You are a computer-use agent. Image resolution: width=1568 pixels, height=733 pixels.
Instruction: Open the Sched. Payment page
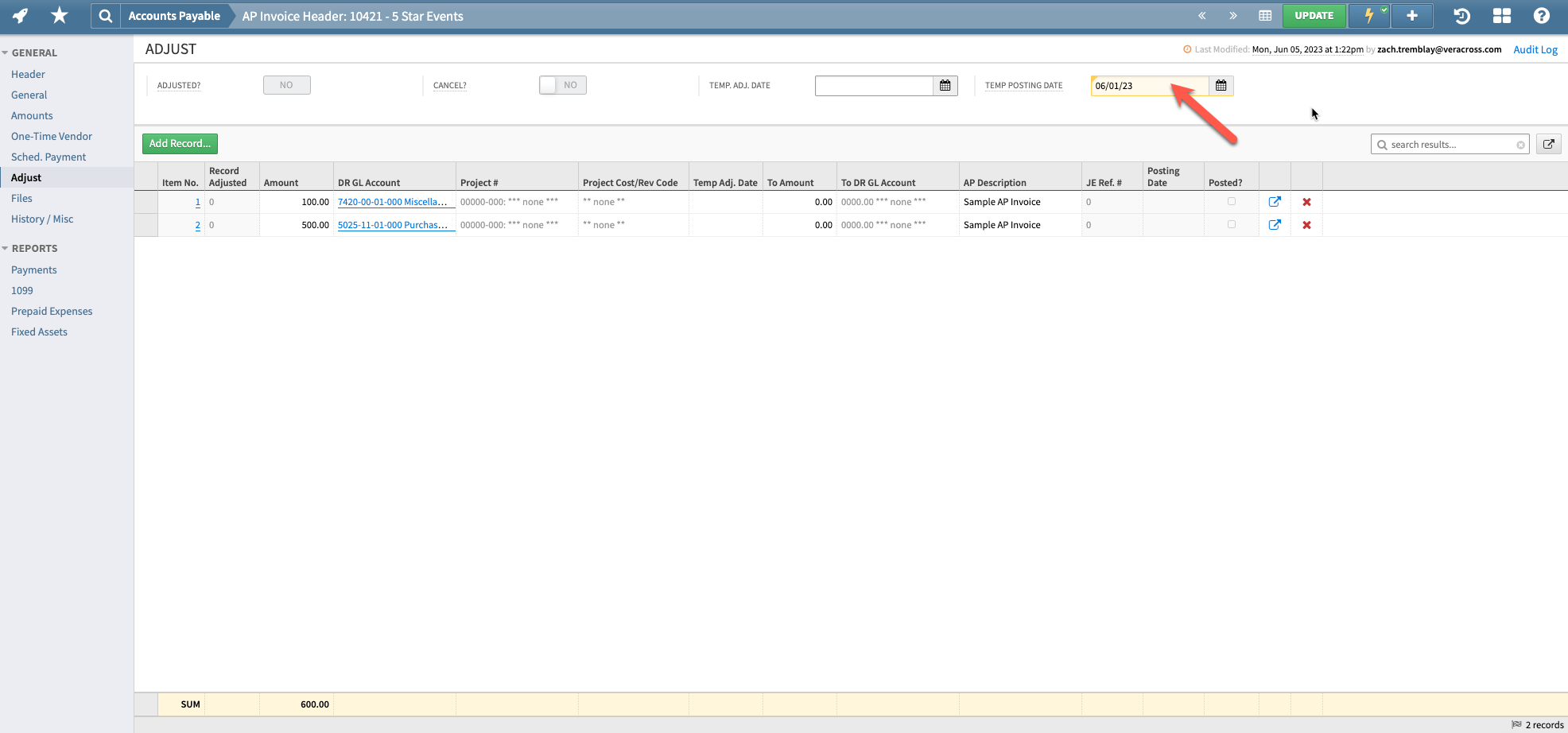click(48, 157)
